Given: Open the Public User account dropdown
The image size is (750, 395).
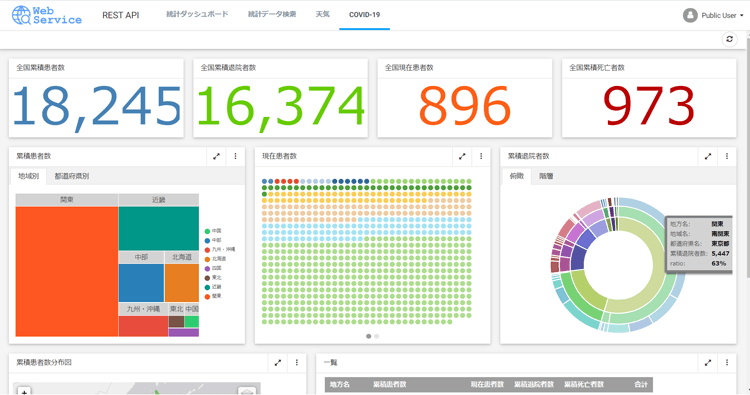Looking at the screenshot, I should 713,15.
